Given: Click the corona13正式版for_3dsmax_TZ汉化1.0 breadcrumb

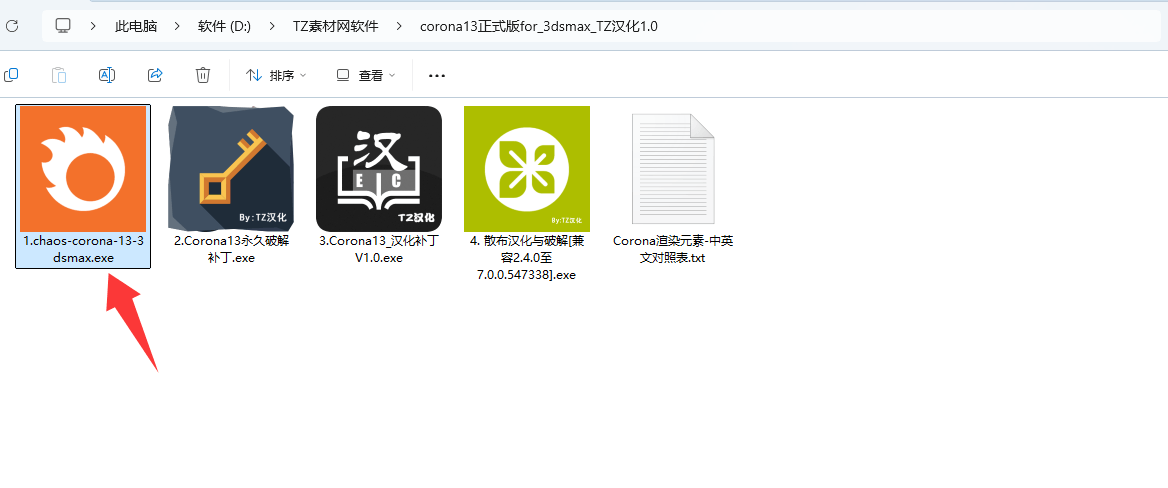Looking at the screenshot, I should [x=539, y=26].
